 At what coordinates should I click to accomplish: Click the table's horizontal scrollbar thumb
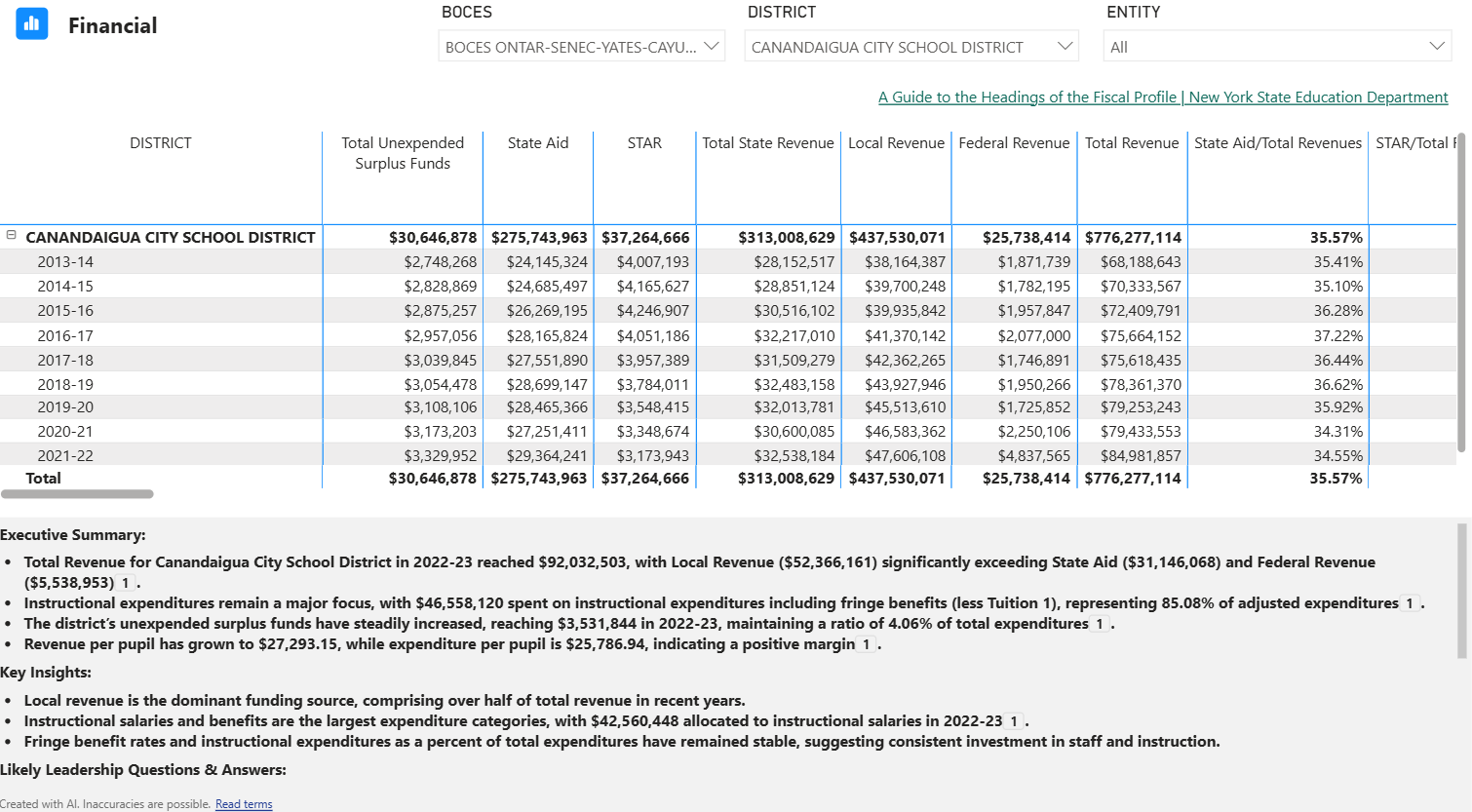pos(78,494)
